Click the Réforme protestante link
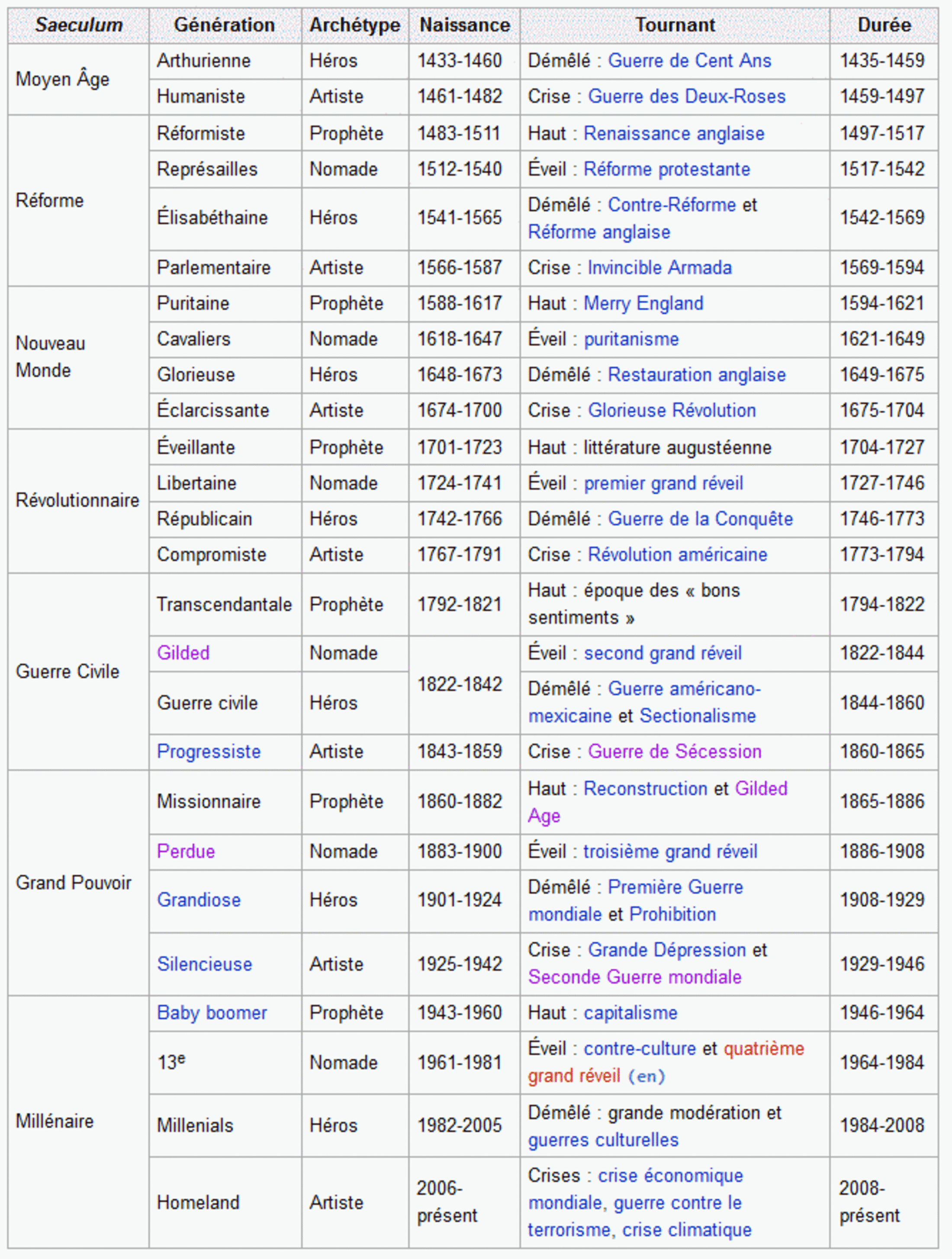This screenshot has width=952, height=1259. click(666, 169)
